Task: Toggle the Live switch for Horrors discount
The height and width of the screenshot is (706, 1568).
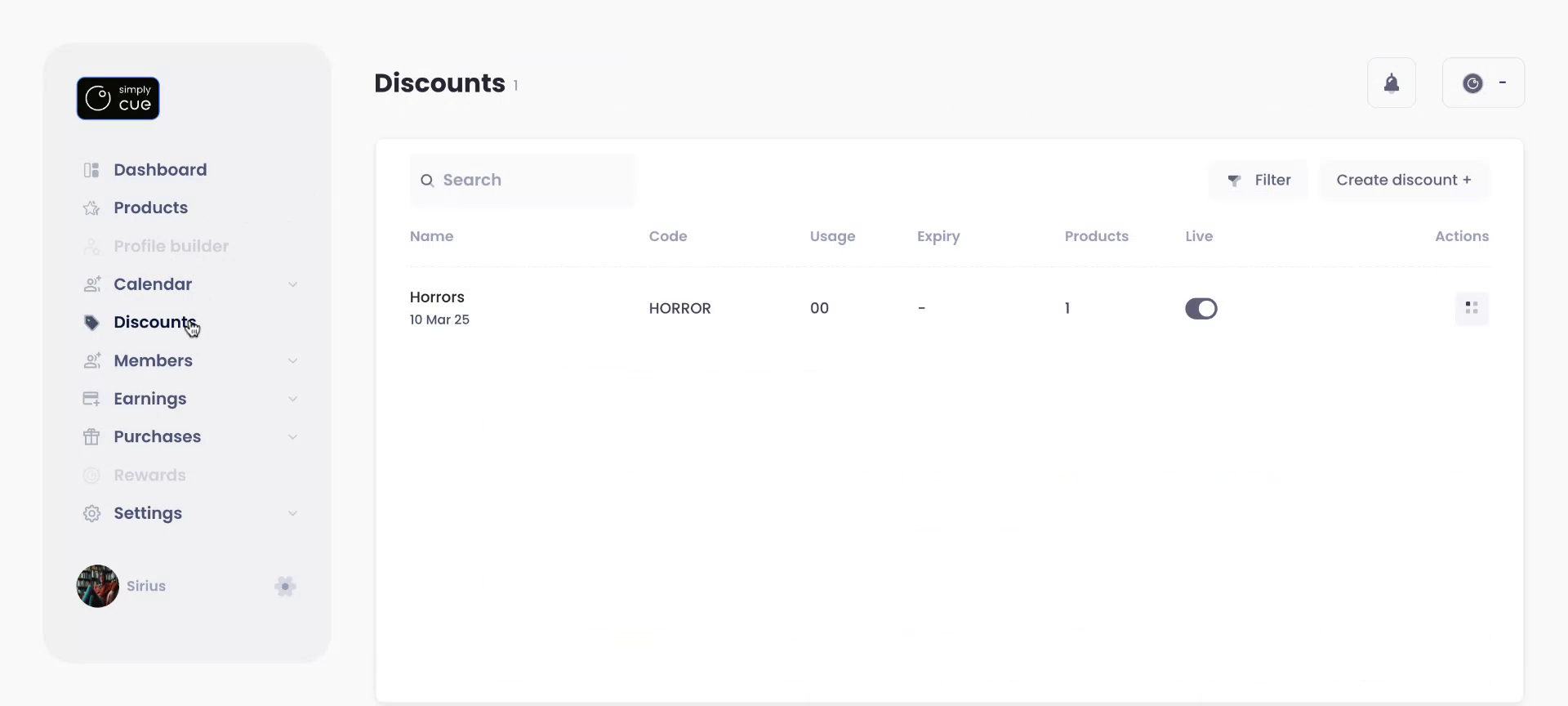Action: click(x=1200, y=308)
